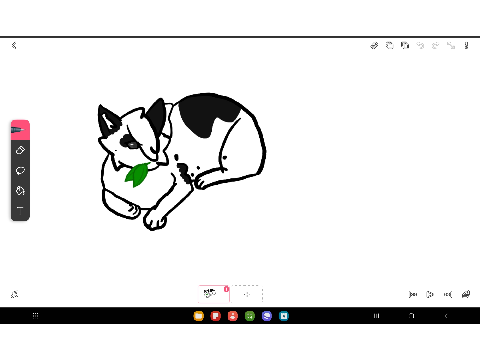Go to the next page with the arrow
The width and height of the screenshot is (480, 360).
tap(448, 294)
